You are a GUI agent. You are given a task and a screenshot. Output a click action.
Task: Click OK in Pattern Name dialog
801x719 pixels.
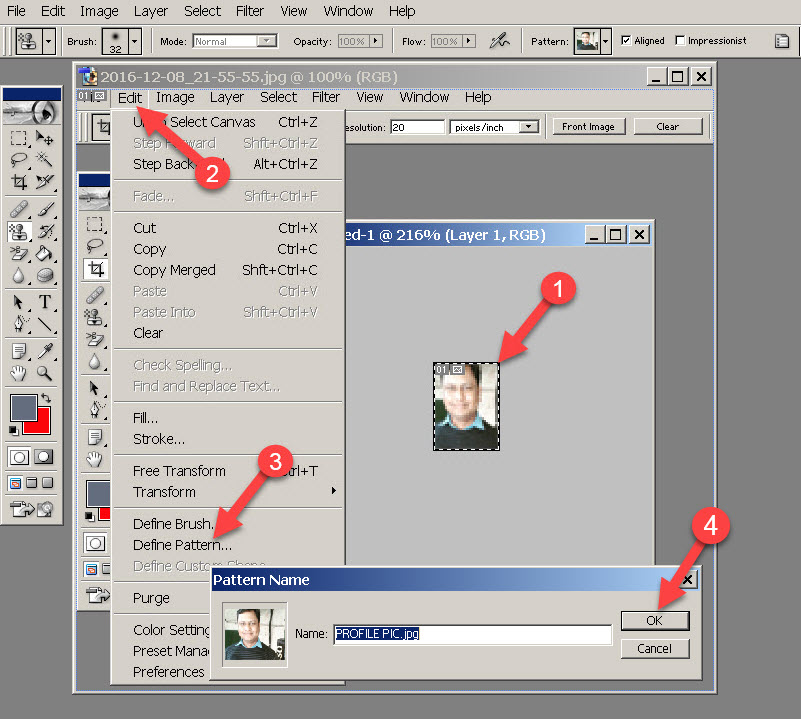coord(654,620)
